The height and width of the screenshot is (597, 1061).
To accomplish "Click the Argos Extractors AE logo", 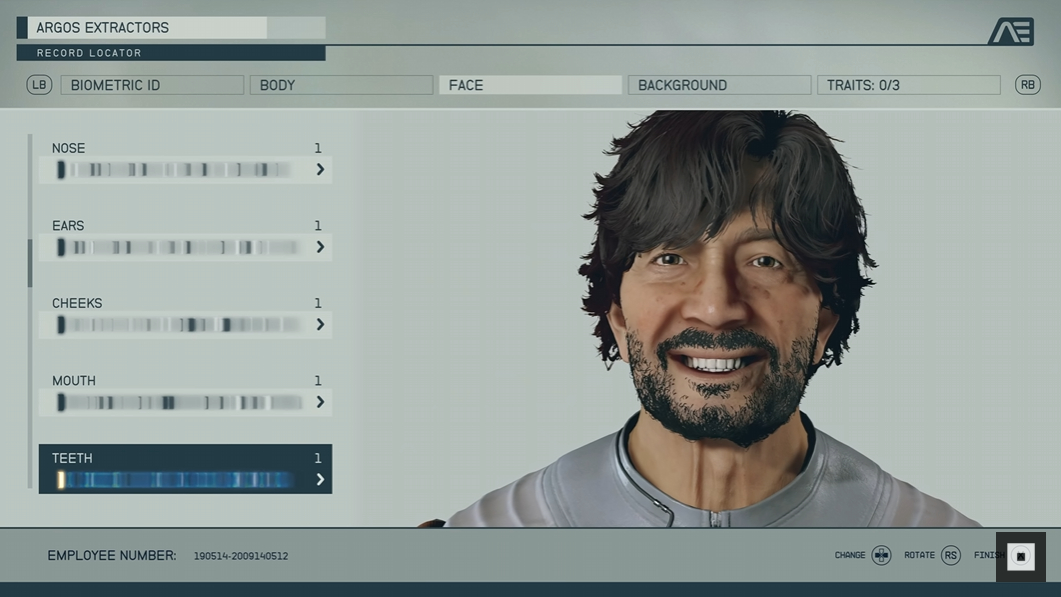I will [x=1011, y=31].
